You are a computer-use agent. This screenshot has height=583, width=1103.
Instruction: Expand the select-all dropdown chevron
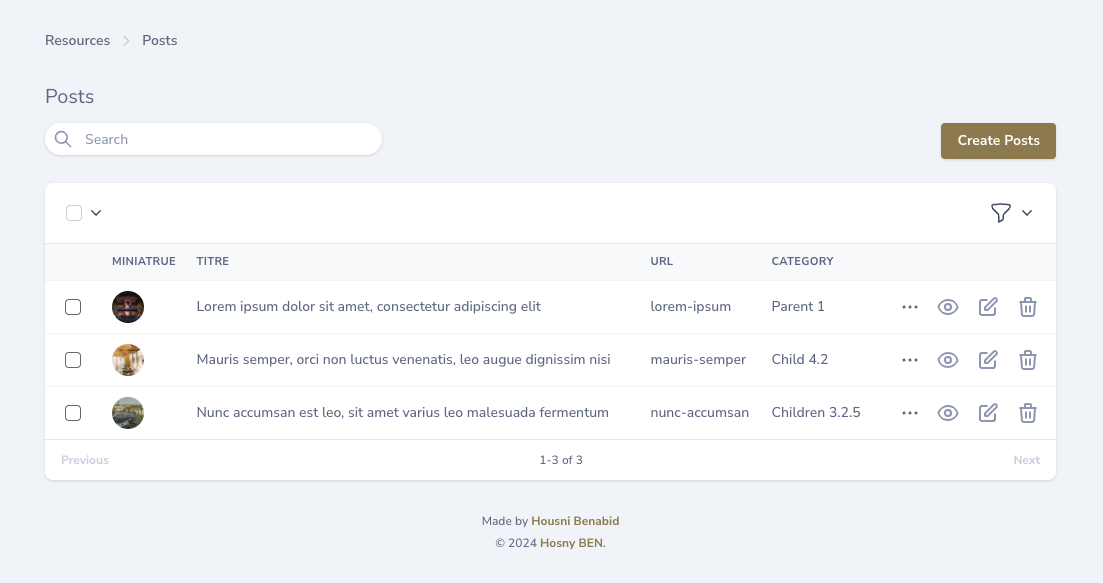click(x=96, y=212)
